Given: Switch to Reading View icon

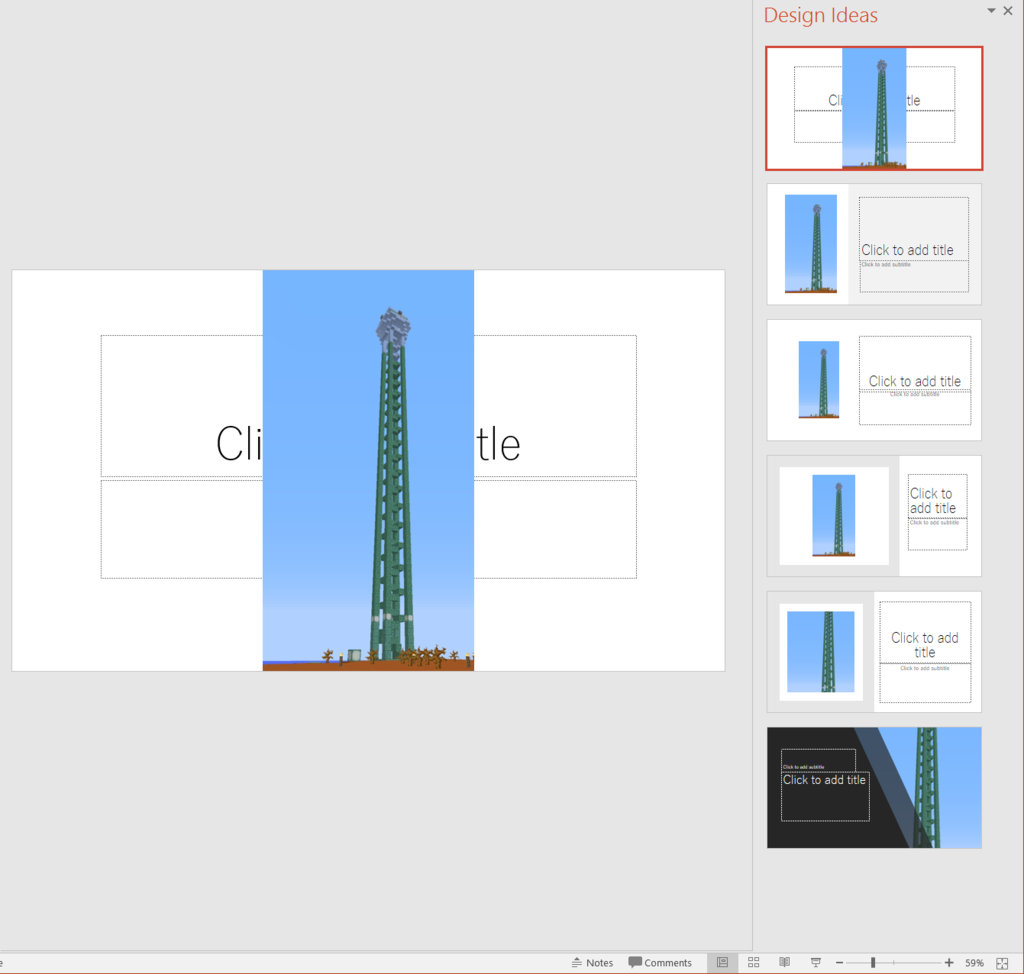Looking at the screenshot, I should (x=784, y=962).
